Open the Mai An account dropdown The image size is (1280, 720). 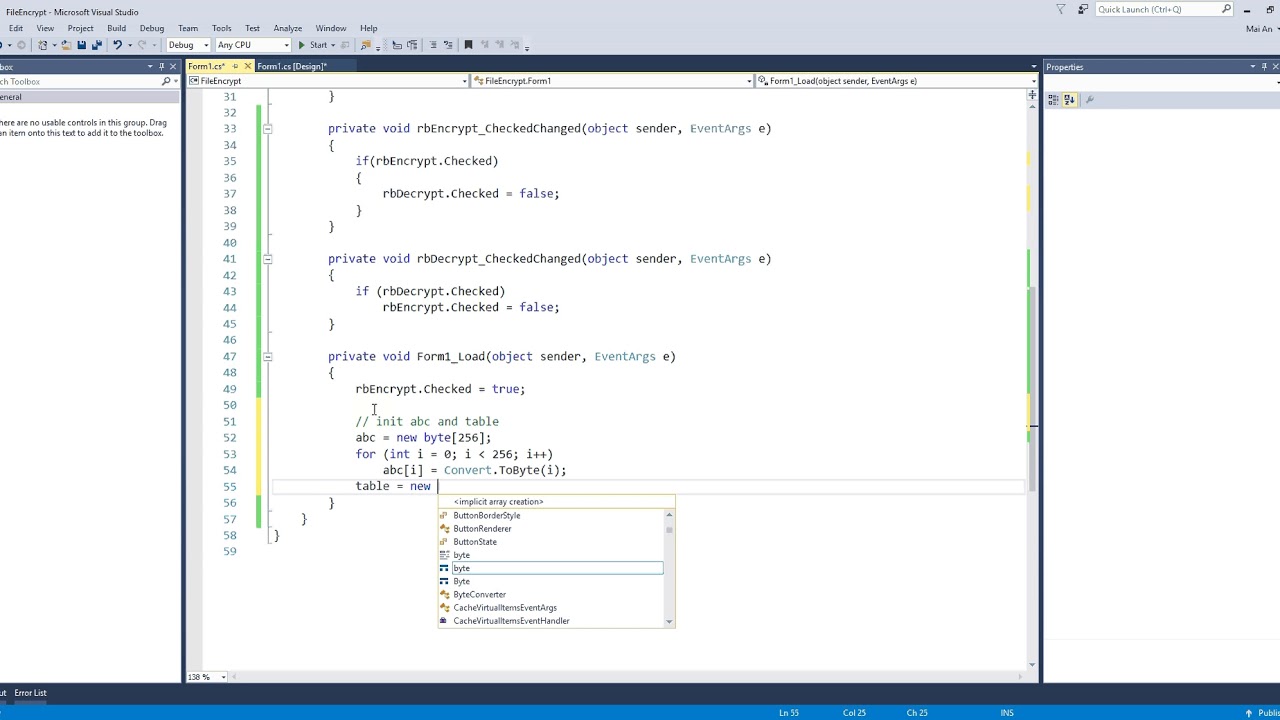coord(1263,29)
